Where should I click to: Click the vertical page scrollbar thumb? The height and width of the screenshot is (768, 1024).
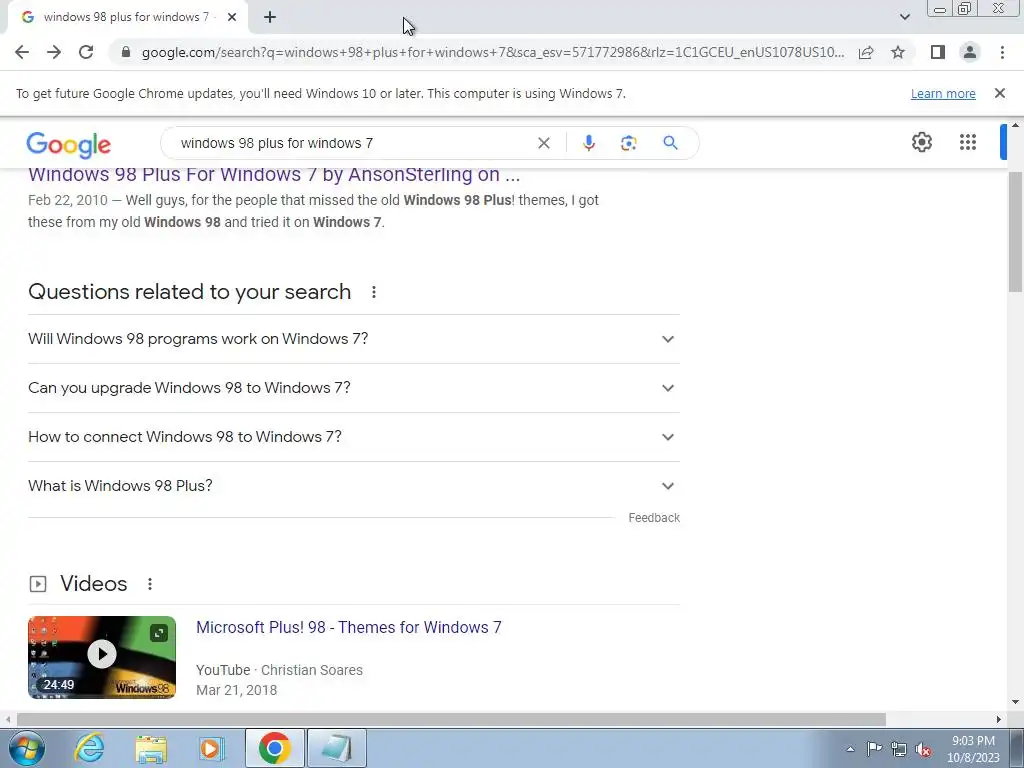1016,232
